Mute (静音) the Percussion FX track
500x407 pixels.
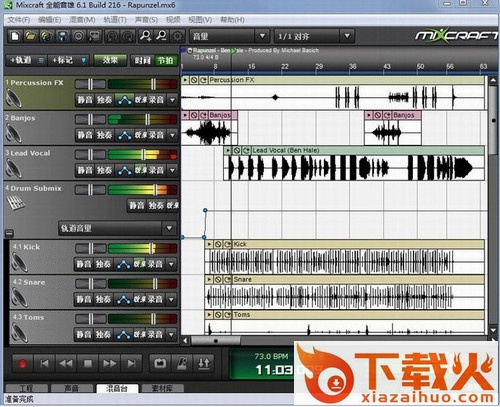coord(85,100)
